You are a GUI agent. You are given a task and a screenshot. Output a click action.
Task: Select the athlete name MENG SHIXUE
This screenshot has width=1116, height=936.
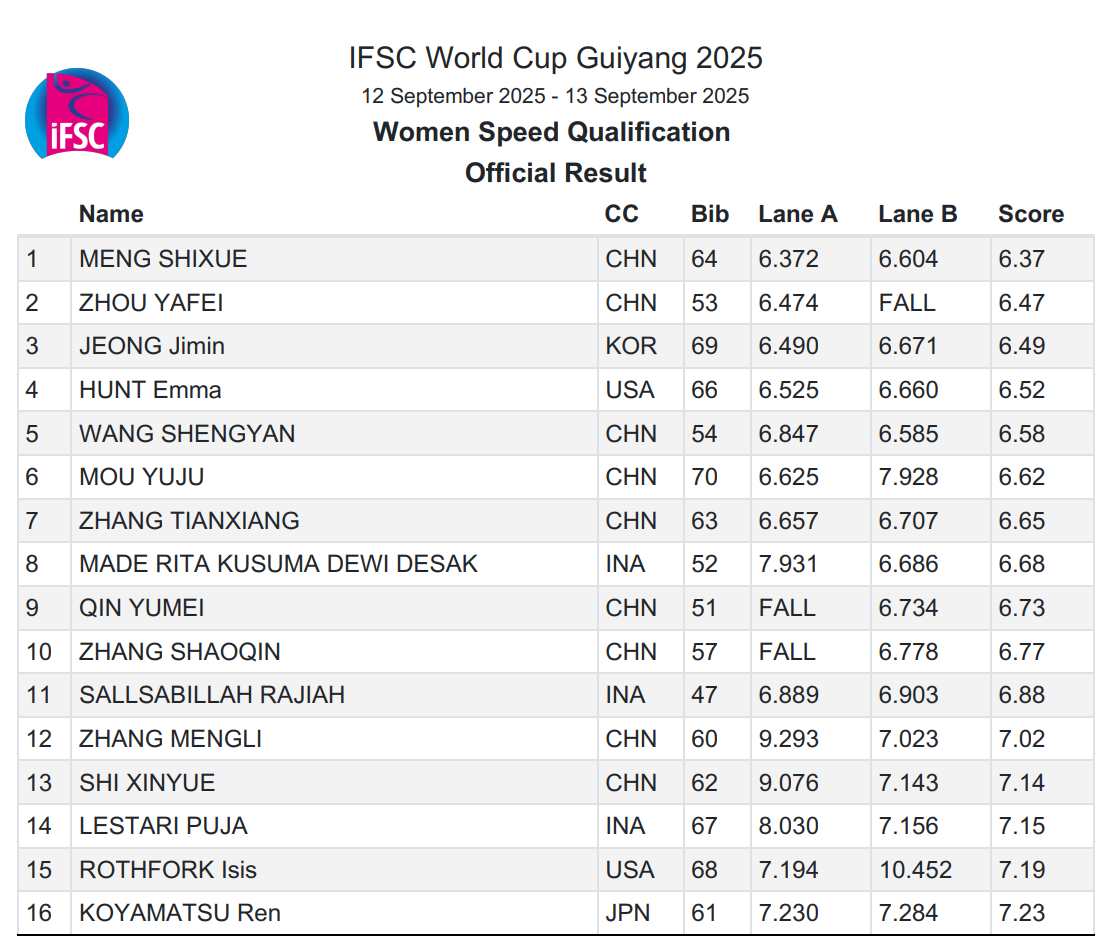[163, 259]
